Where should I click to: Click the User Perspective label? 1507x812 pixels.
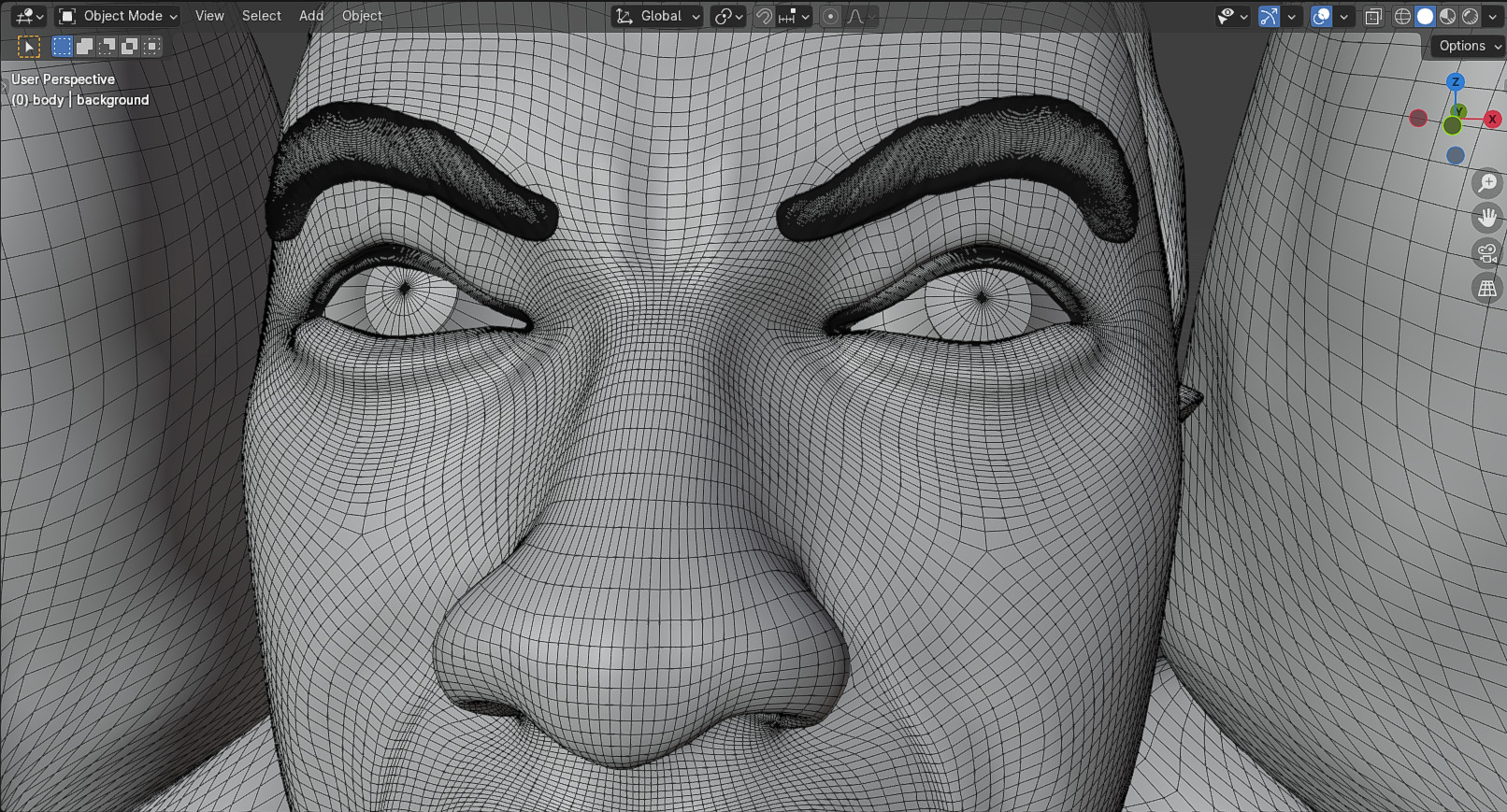pos(63,79)
